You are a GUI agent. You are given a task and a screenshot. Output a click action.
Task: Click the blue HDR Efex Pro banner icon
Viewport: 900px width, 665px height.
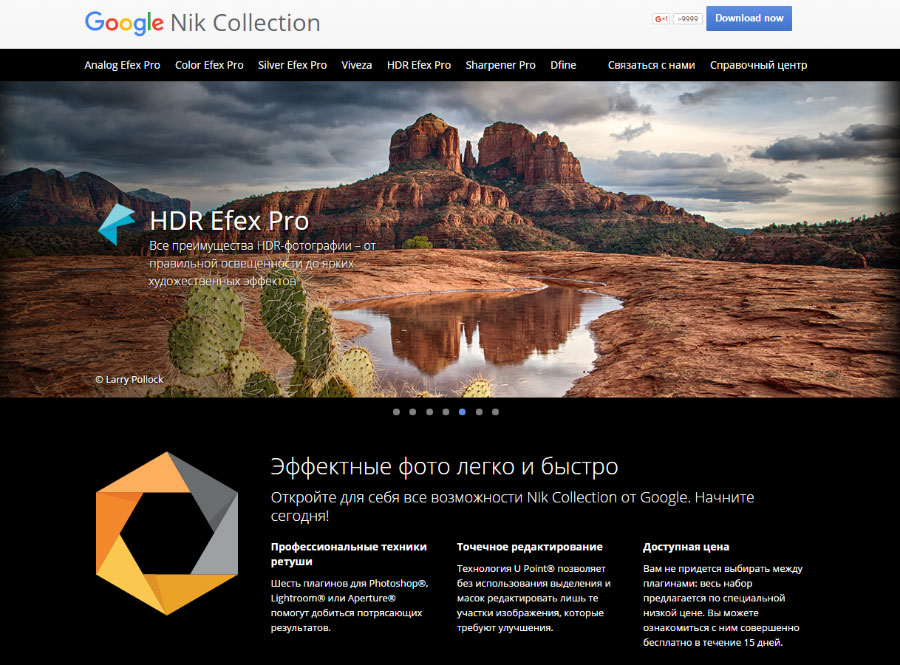click(117, 224)
